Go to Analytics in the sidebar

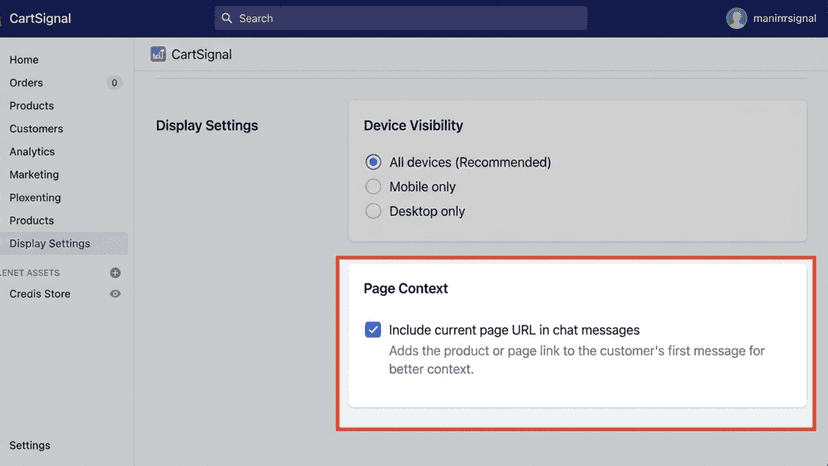pos(32,152)
